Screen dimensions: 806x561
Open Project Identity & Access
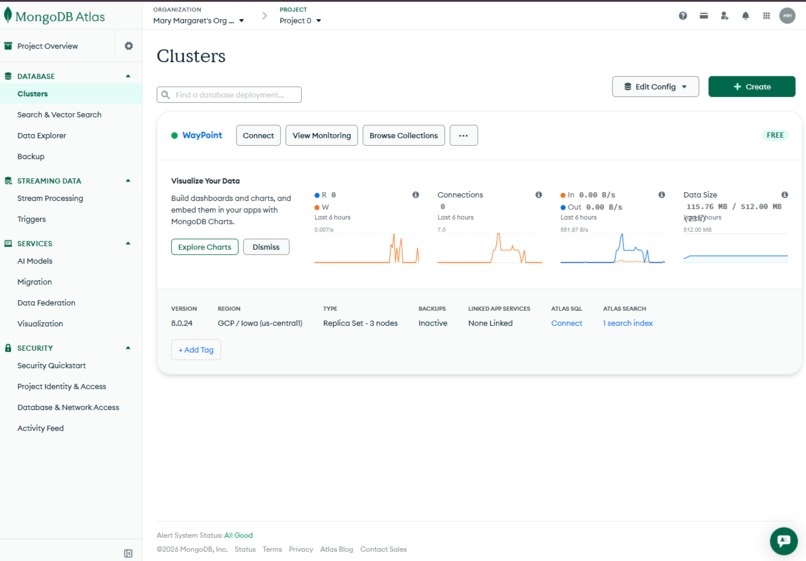[62, 387]
